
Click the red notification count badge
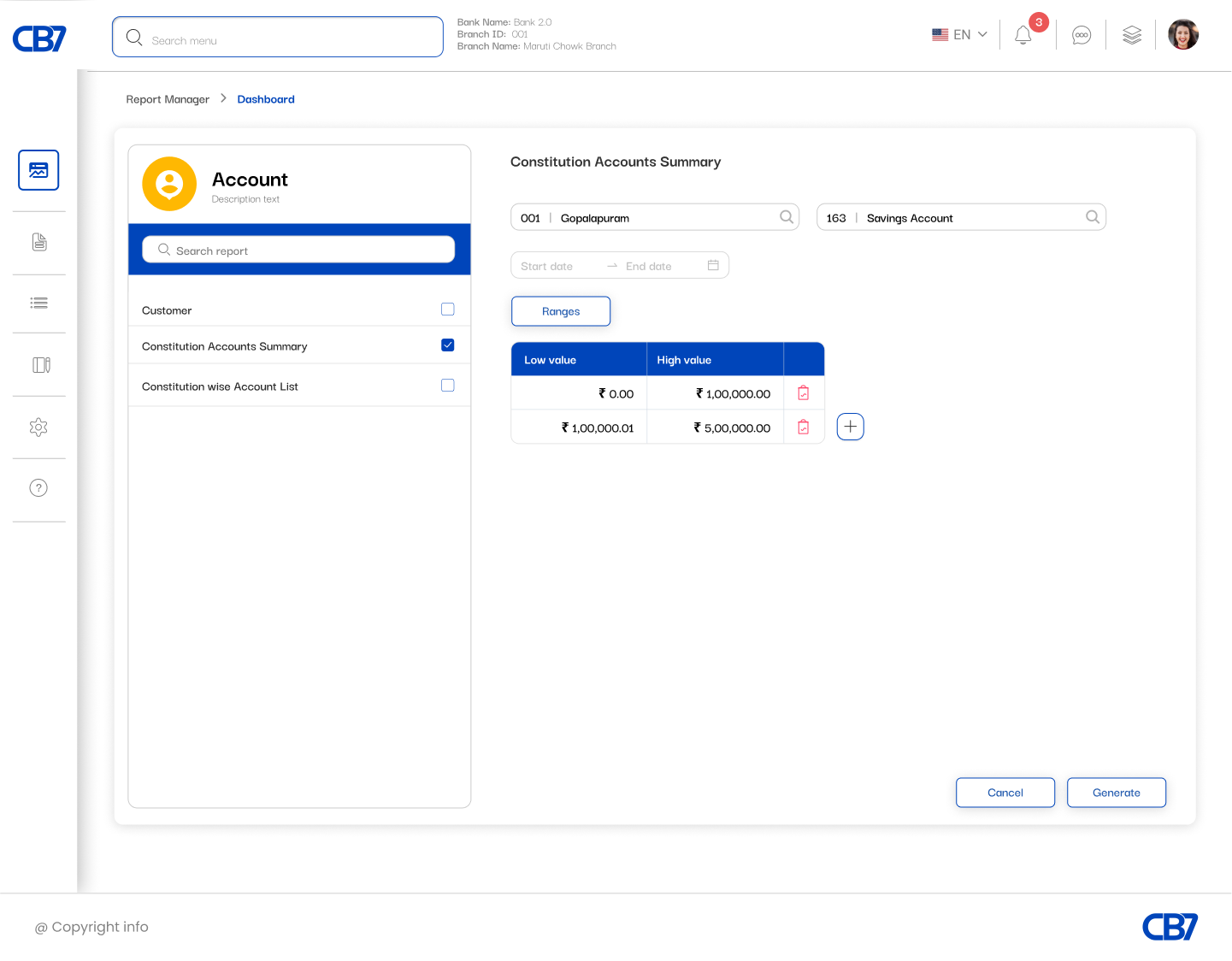click(x=1039, y=22)
